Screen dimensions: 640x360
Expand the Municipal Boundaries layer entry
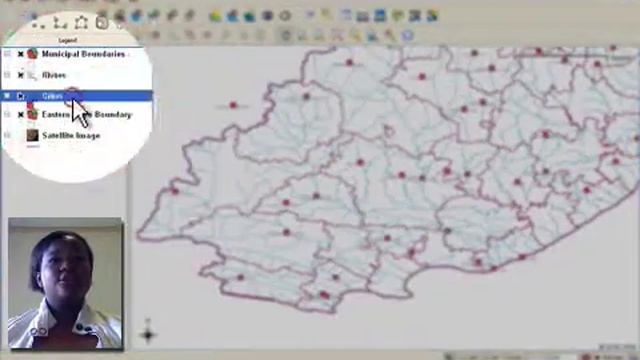point(7,53)
